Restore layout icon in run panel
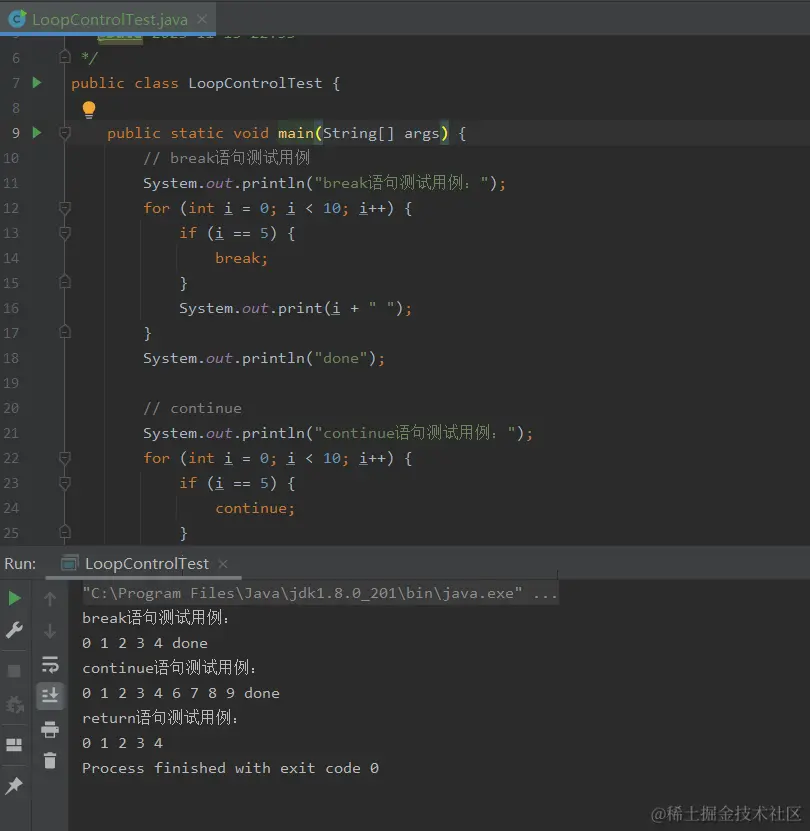810x831 pixels. [x=14, y=745]
